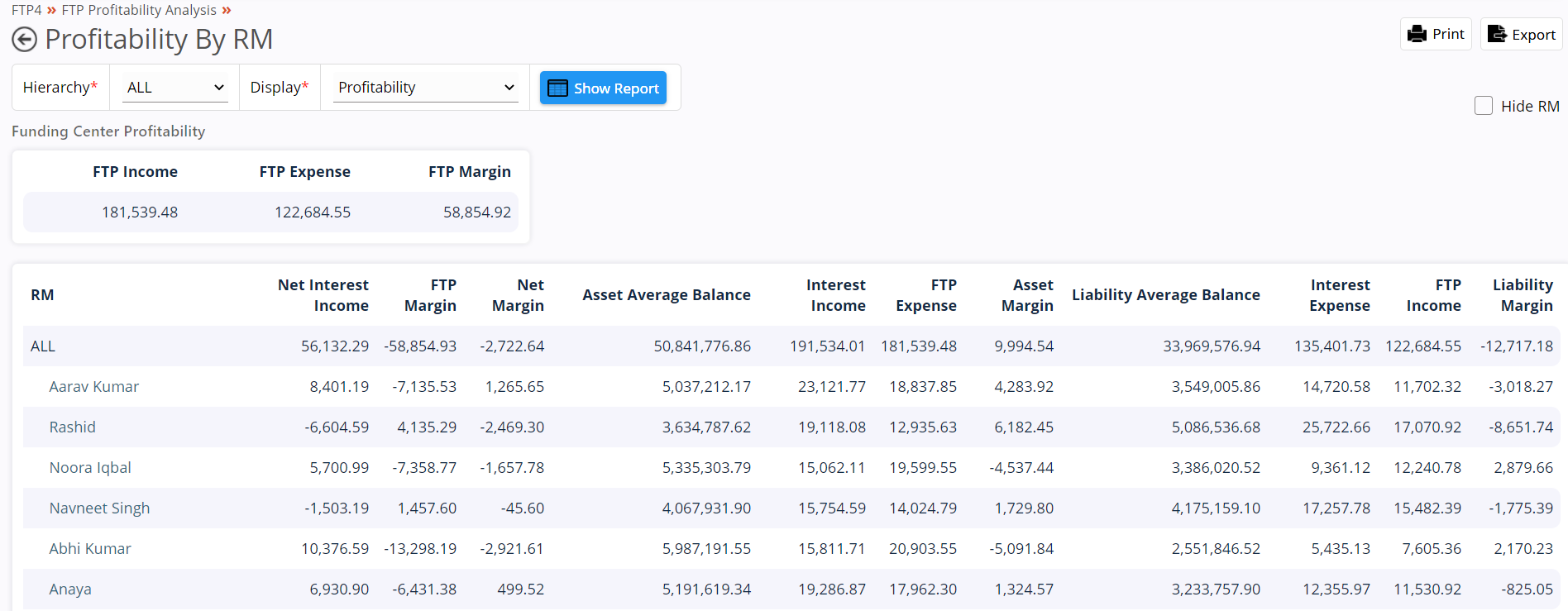Click the back arrow icon beside Profitability By RM
This screenshot has width=1568, height=611.
click(x=25, y=39)
